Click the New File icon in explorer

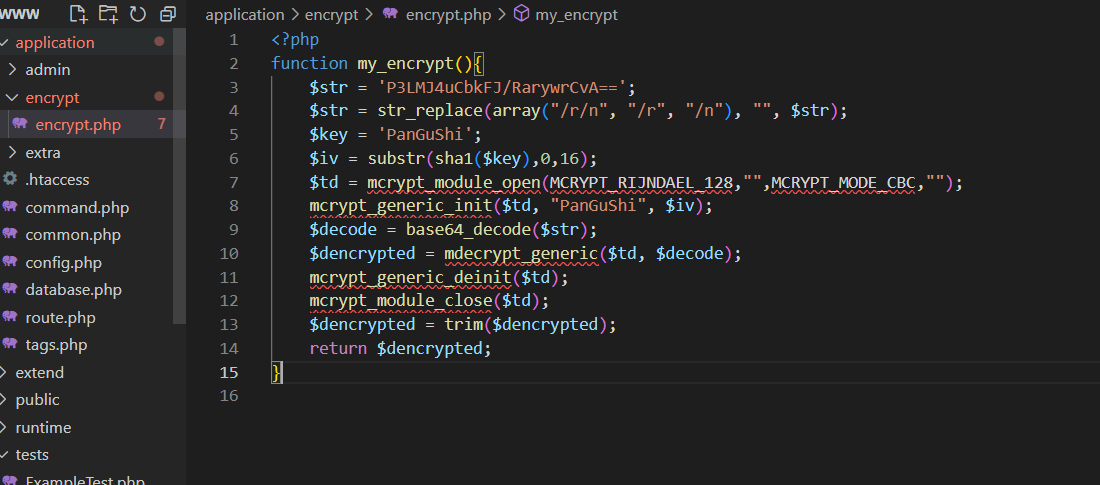pyautogui.click(x=79, y=13)
